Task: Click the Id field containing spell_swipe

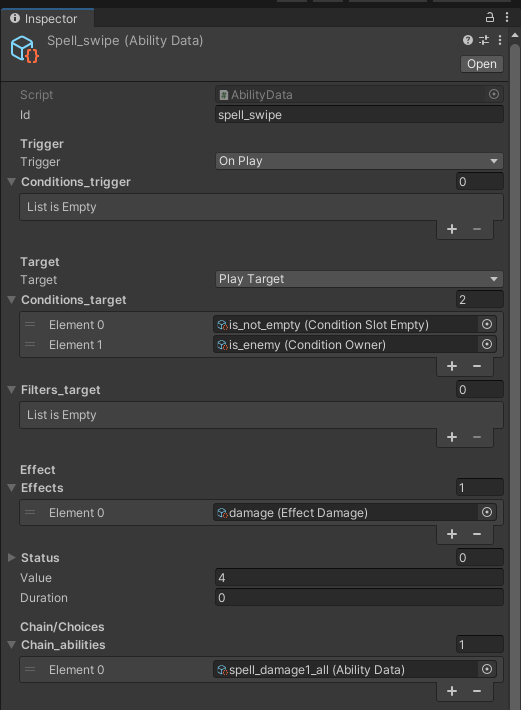Action: 359,115
